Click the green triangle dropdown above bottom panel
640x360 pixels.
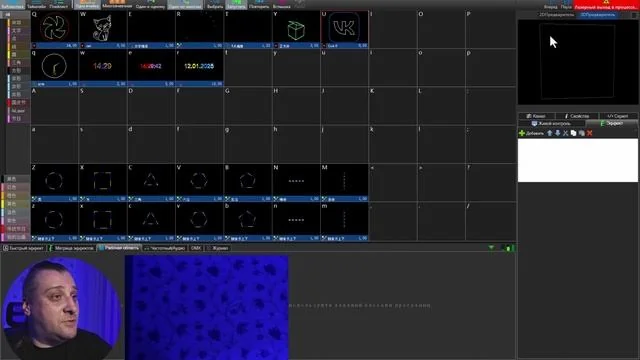coord(491,248)
